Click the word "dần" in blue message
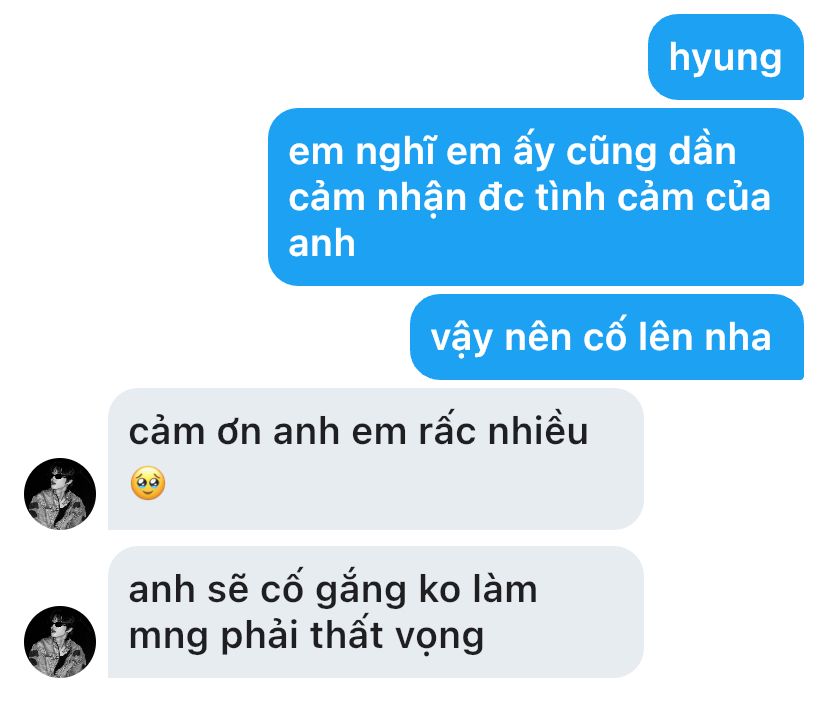This screenshot has width=828, height=705. 702,151
